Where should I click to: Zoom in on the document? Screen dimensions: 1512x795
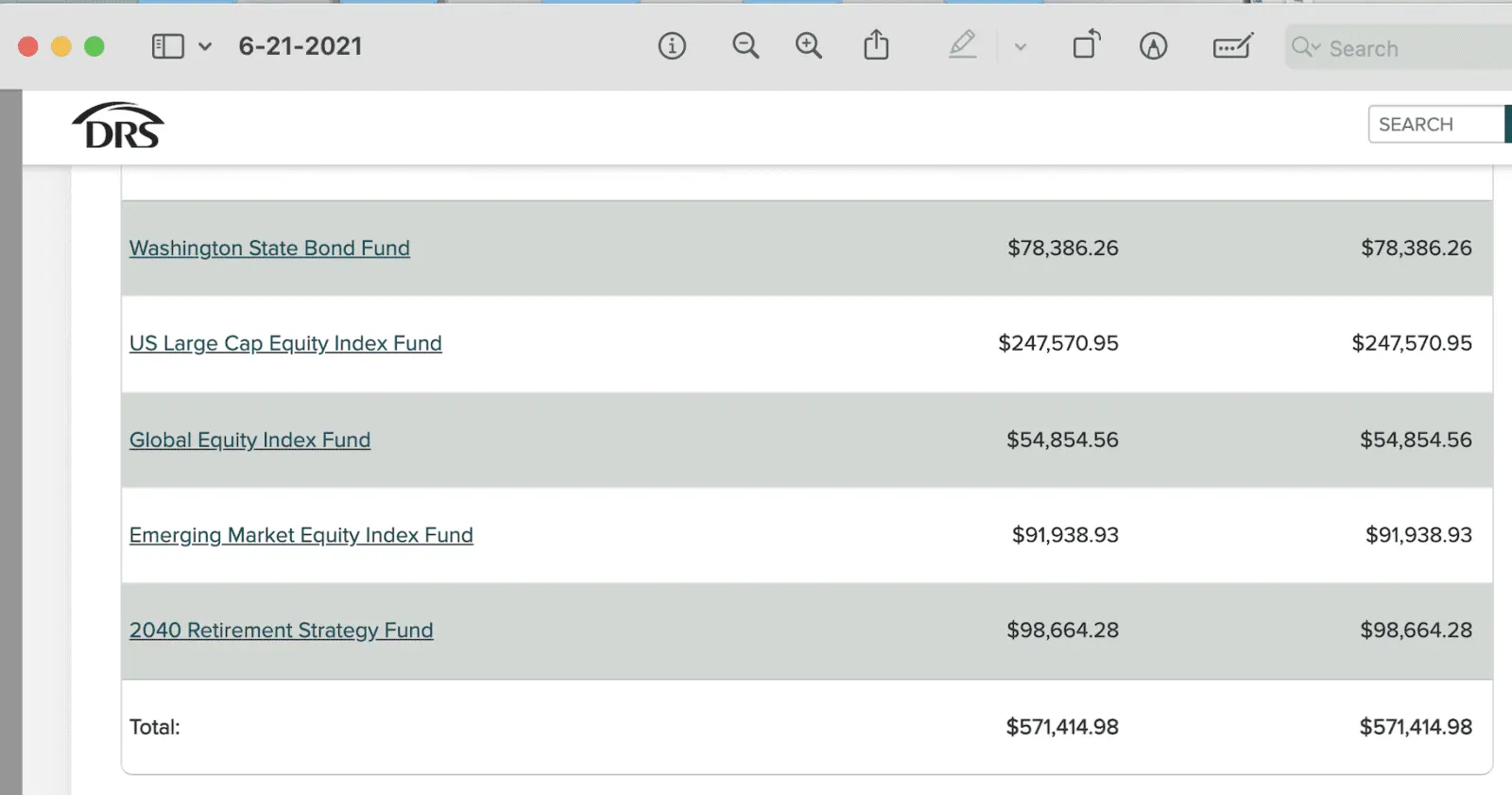809,46
